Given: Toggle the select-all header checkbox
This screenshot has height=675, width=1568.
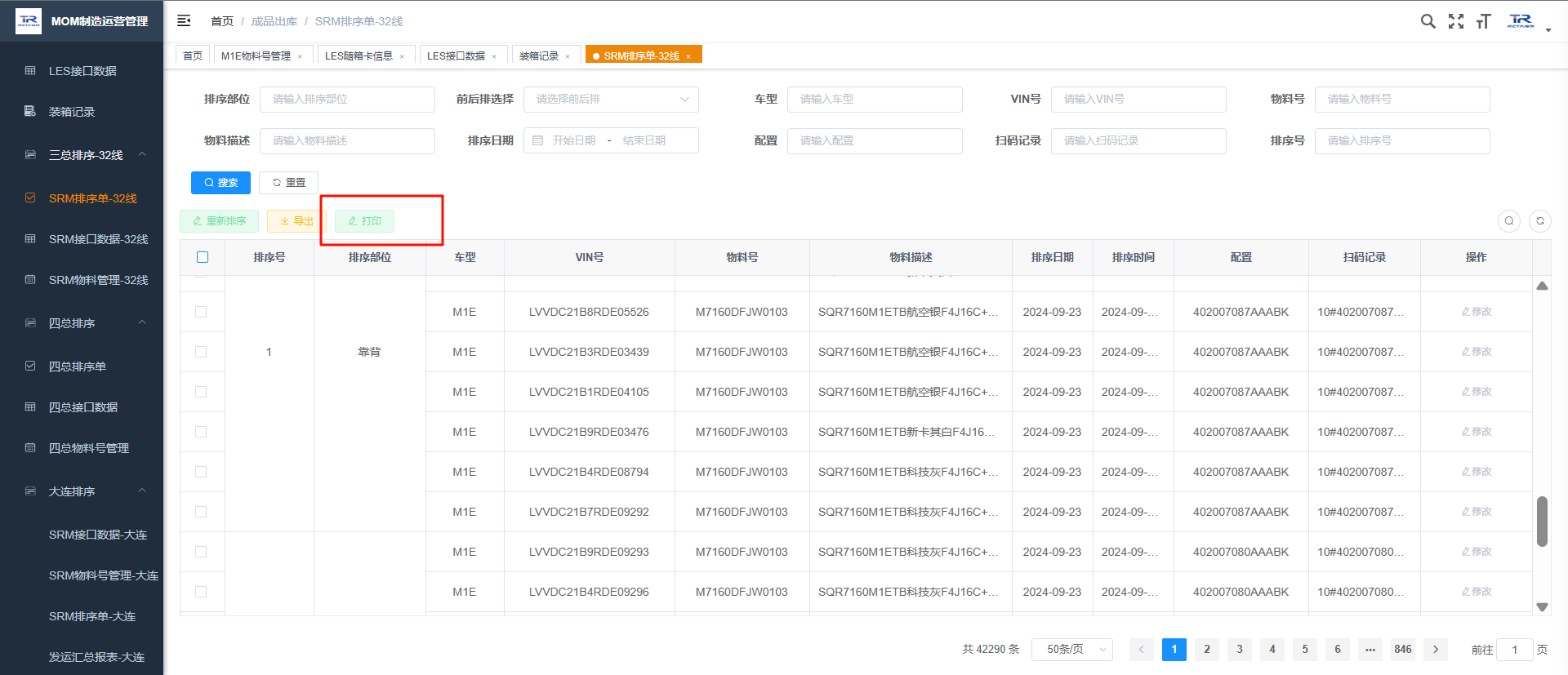Looking at the screenshot, I should pos(203,257).
